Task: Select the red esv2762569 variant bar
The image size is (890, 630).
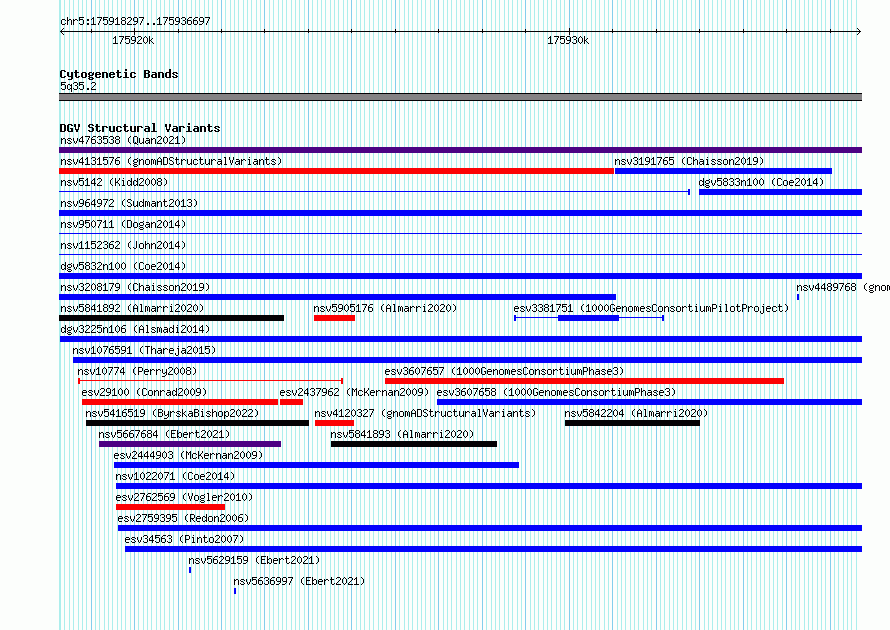Action: [x=170, y=507]
